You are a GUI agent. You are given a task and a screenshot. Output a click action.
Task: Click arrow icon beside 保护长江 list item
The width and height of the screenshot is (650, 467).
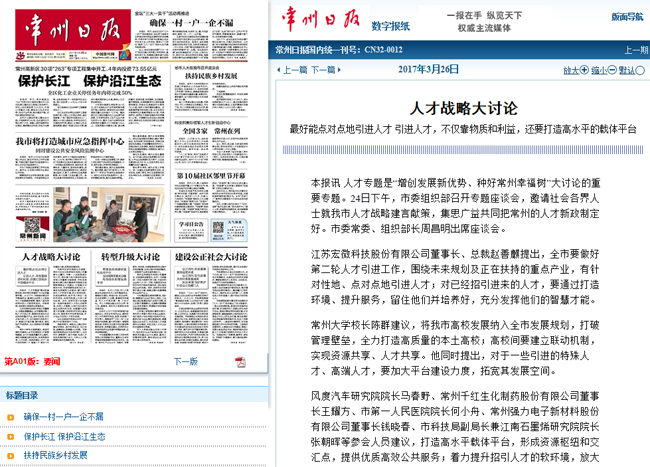[13, 436]
